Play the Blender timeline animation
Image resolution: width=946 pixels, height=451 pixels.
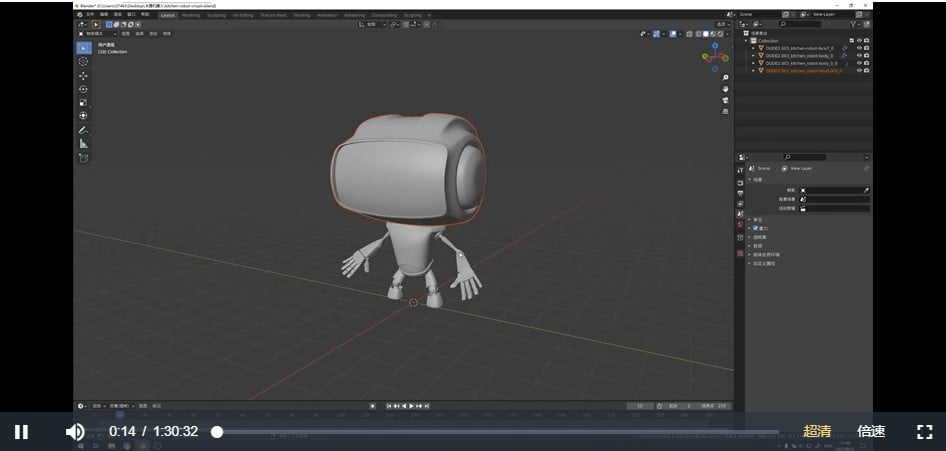[x=411, y=406]
